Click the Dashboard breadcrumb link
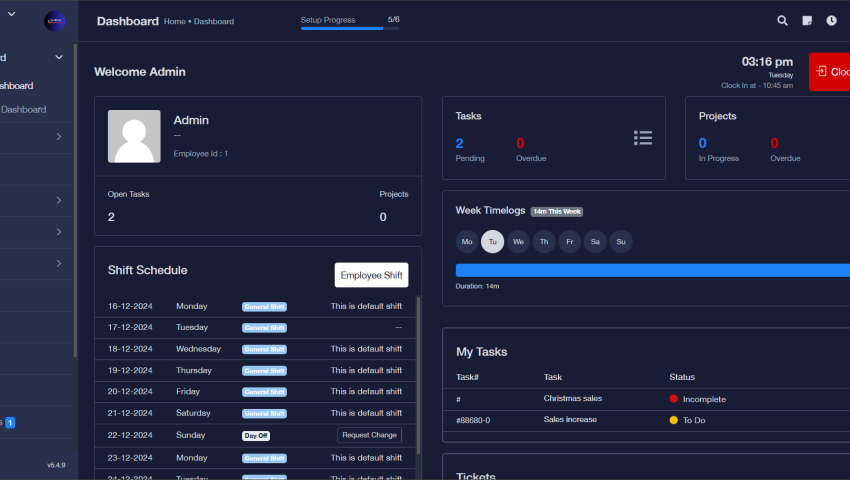Screen dimensions: 850x480 [x=214, y=22]
